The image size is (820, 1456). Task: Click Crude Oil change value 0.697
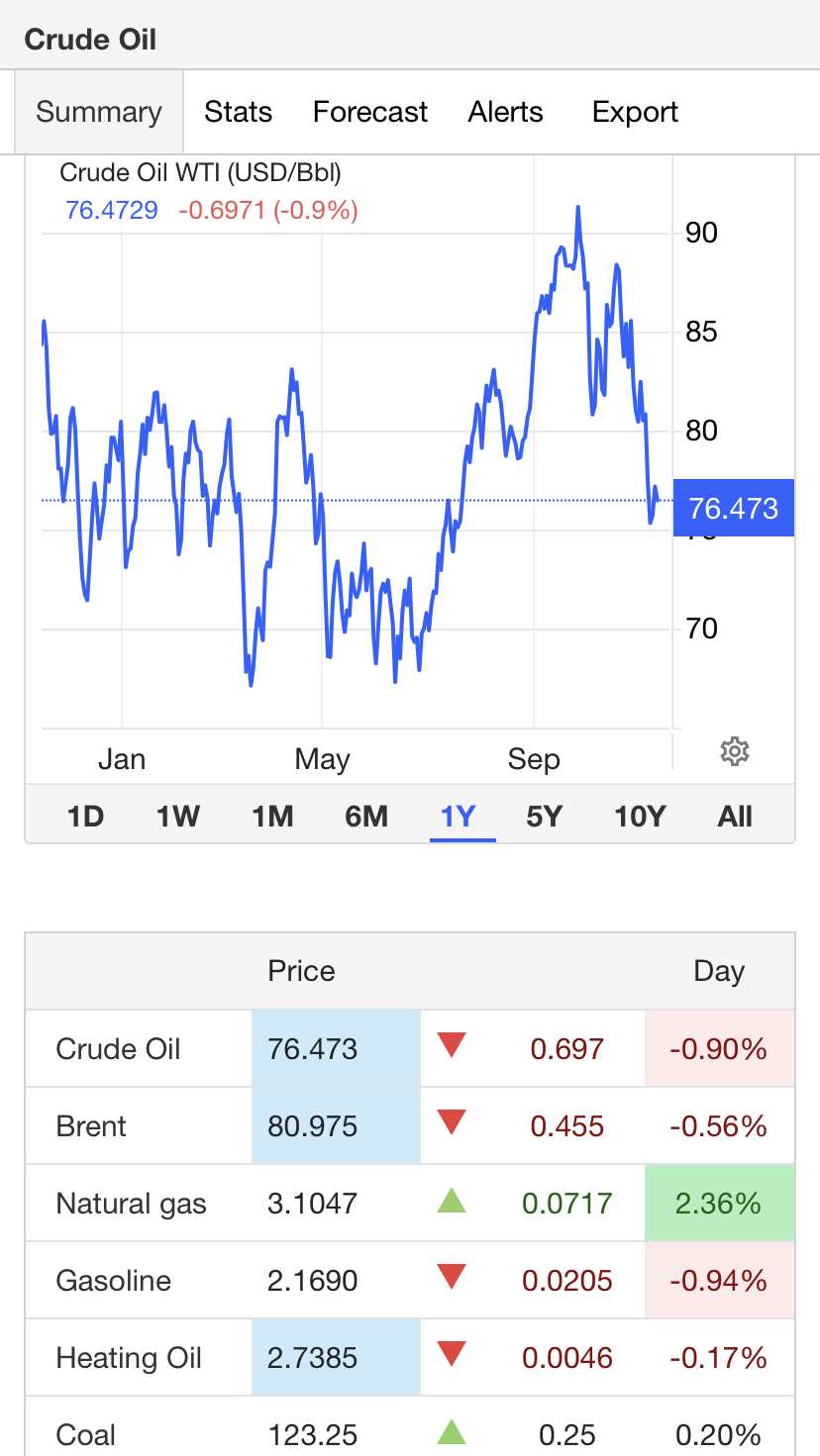567,1049
